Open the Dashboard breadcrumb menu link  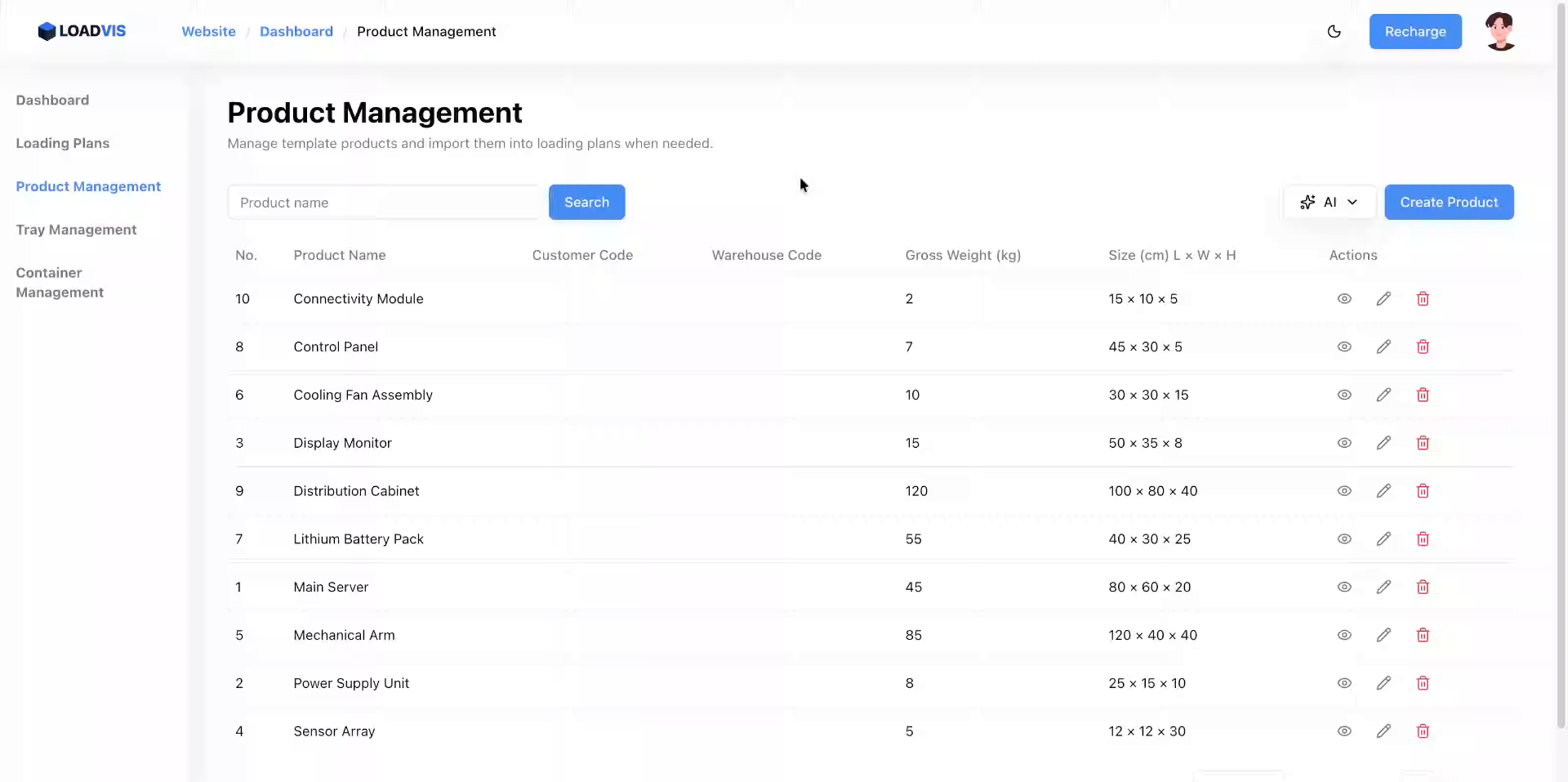coord(296,31)
